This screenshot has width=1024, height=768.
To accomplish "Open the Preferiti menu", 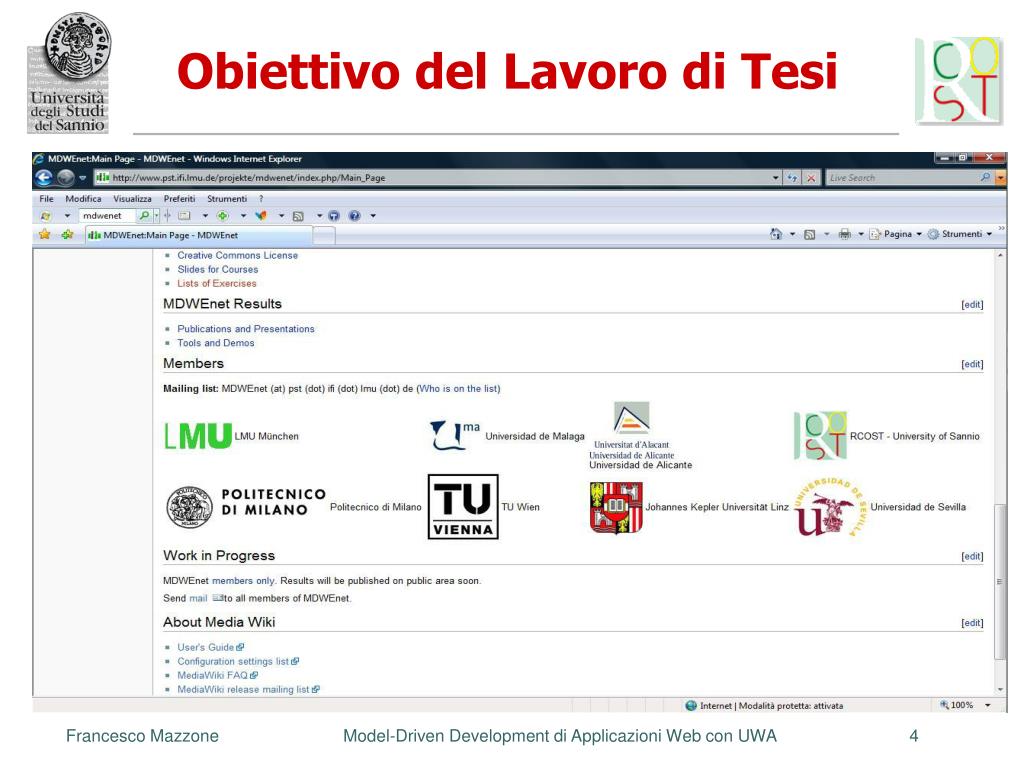I will tap(180, 199).
